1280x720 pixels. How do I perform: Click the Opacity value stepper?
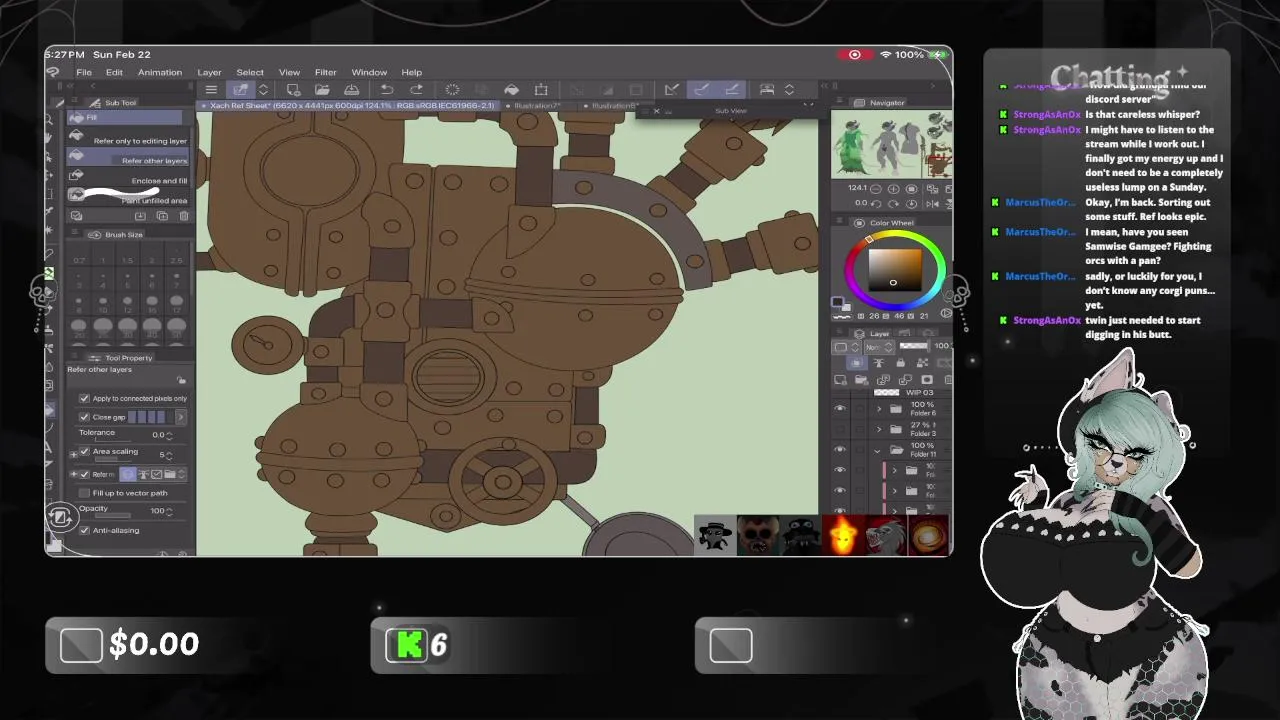point(169,511)
